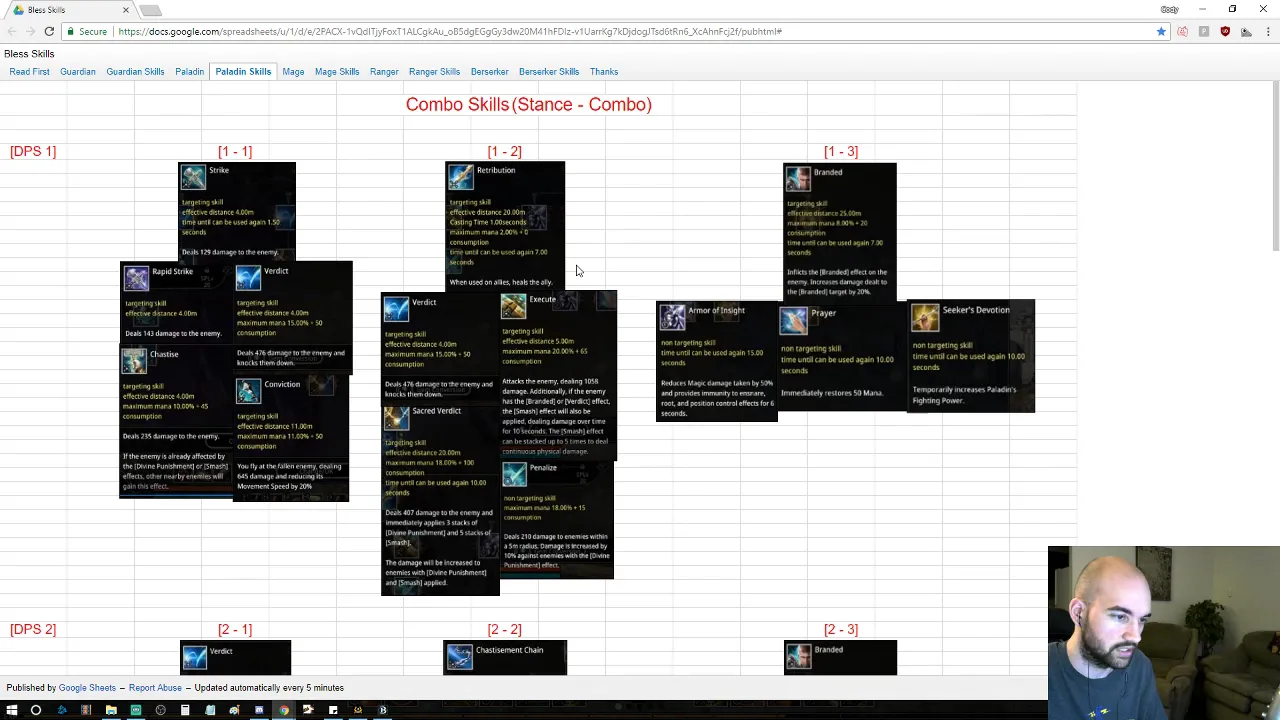This screenshot has width=1280, height=720.
Task: Open the Calculator taskbar icon
Action: click(x=185, y=711)
